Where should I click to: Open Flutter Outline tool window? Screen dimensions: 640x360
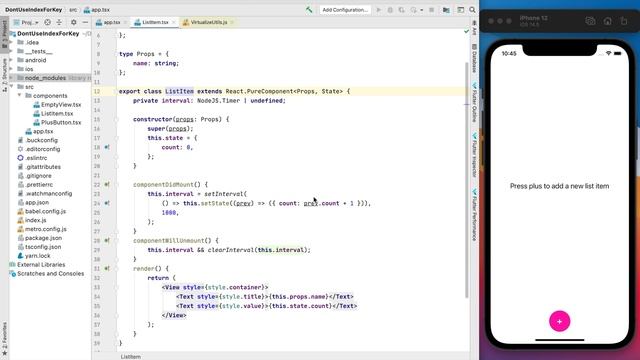474,102
